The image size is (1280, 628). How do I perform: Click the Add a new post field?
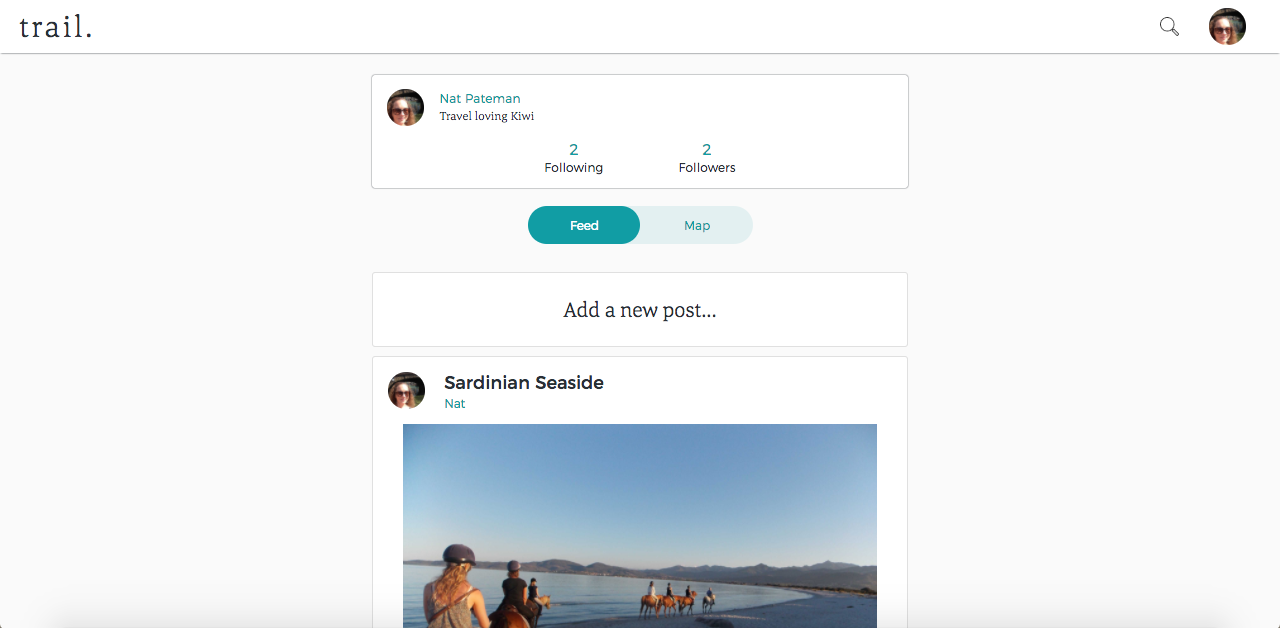click(640, 309)
